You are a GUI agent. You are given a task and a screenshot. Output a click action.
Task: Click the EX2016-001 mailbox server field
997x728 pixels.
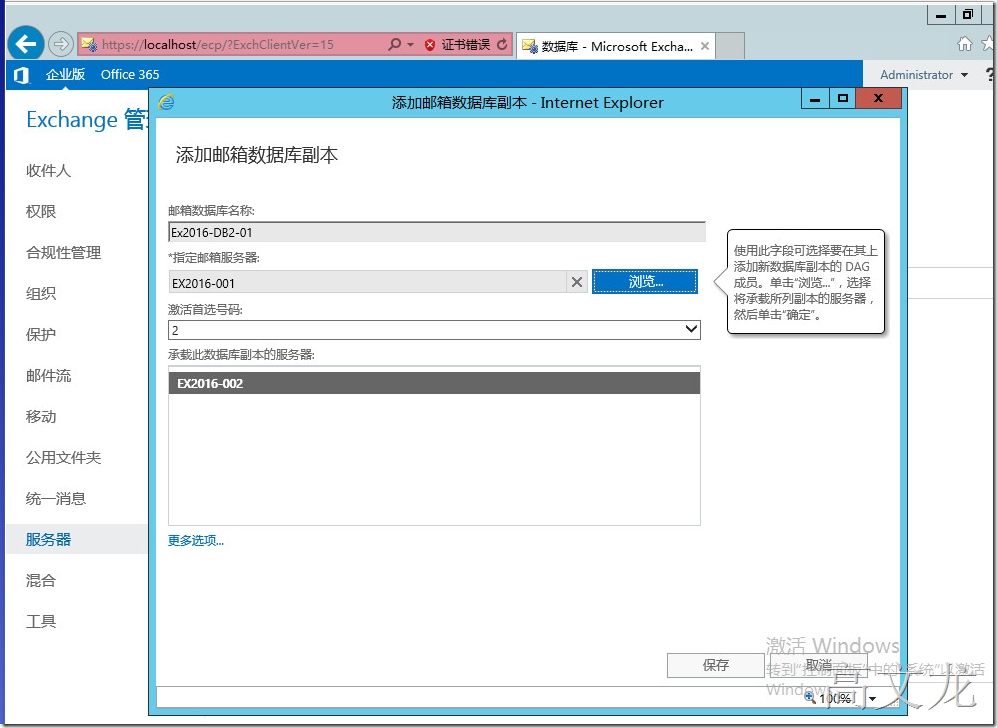pyautogui.click(x=368, y=283)
